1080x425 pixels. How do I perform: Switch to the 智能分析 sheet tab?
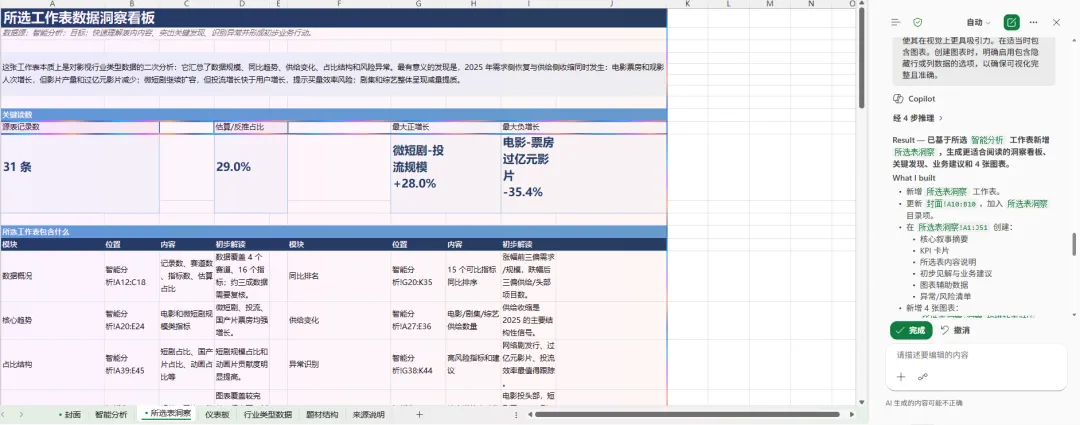click(x=111, y=415)
